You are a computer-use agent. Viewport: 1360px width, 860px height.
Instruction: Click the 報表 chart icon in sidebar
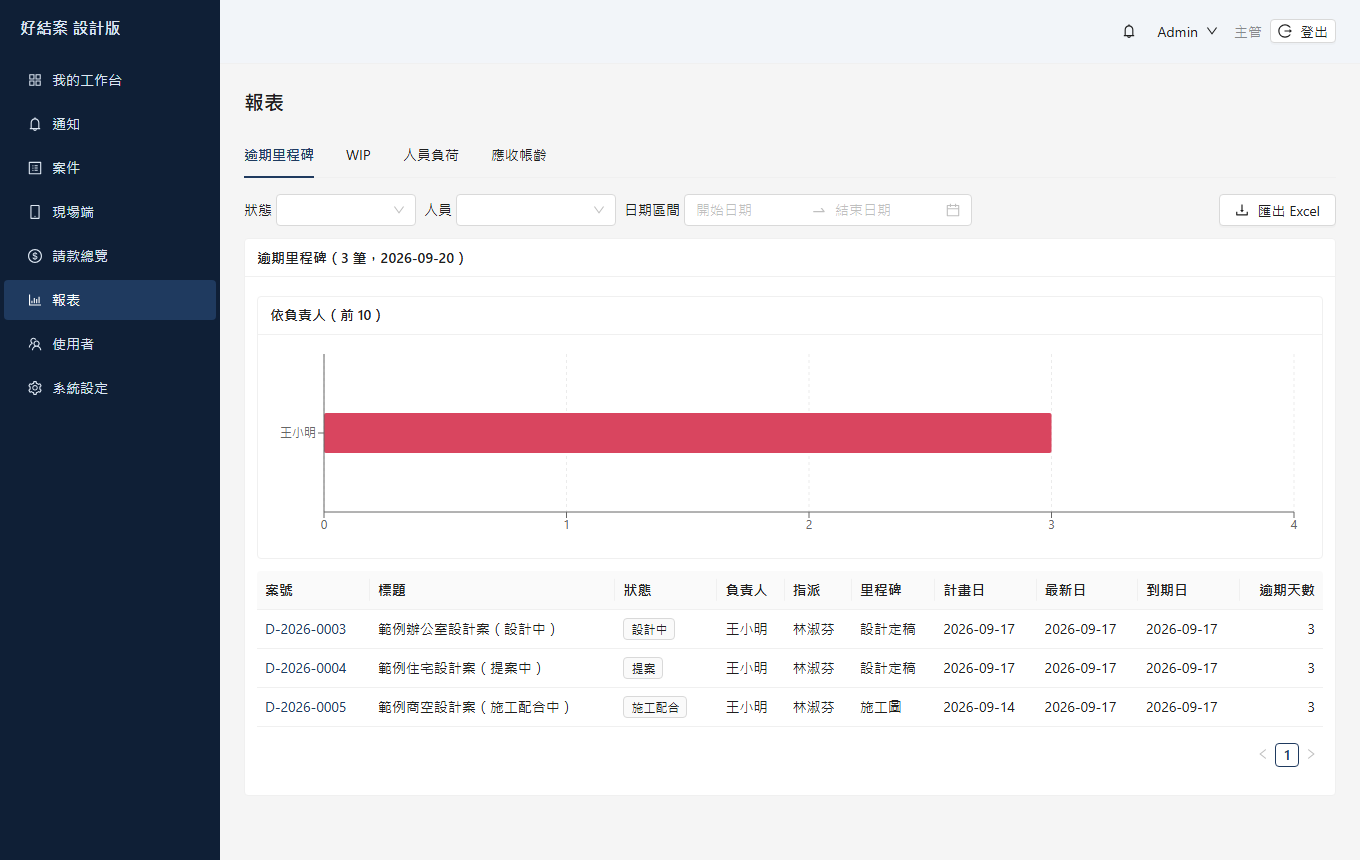click(35, 300)
